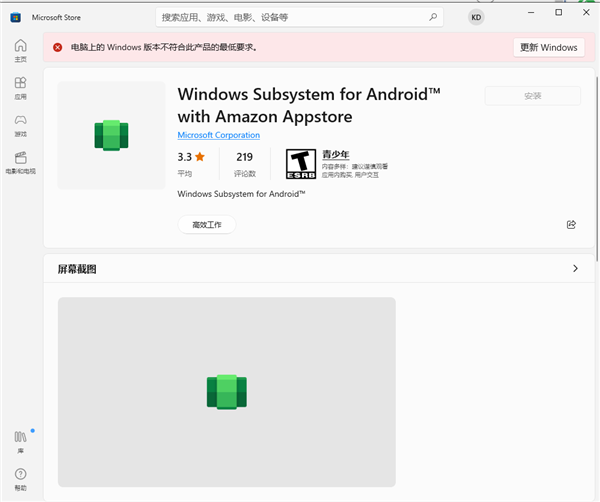600x502 pixels.
Task: Click the 帮助 (Help) question mark icon
Action: tap(20, 478)
